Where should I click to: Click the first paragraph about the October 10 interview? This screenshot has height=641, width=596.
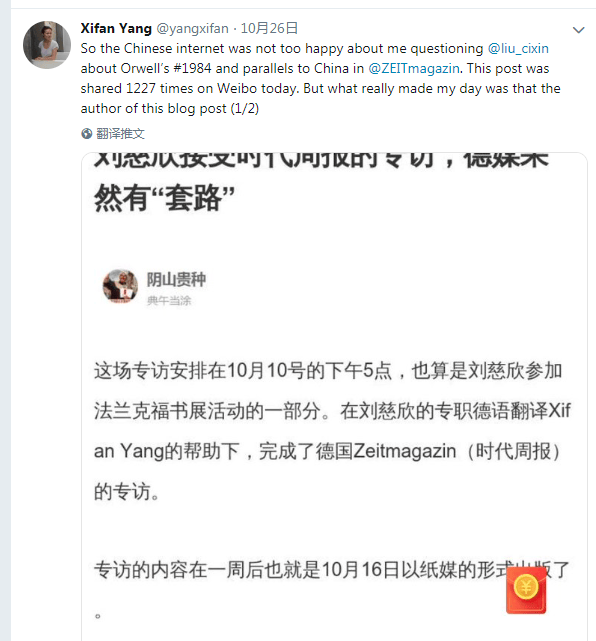pyautogui.click(x=332, y=431)
